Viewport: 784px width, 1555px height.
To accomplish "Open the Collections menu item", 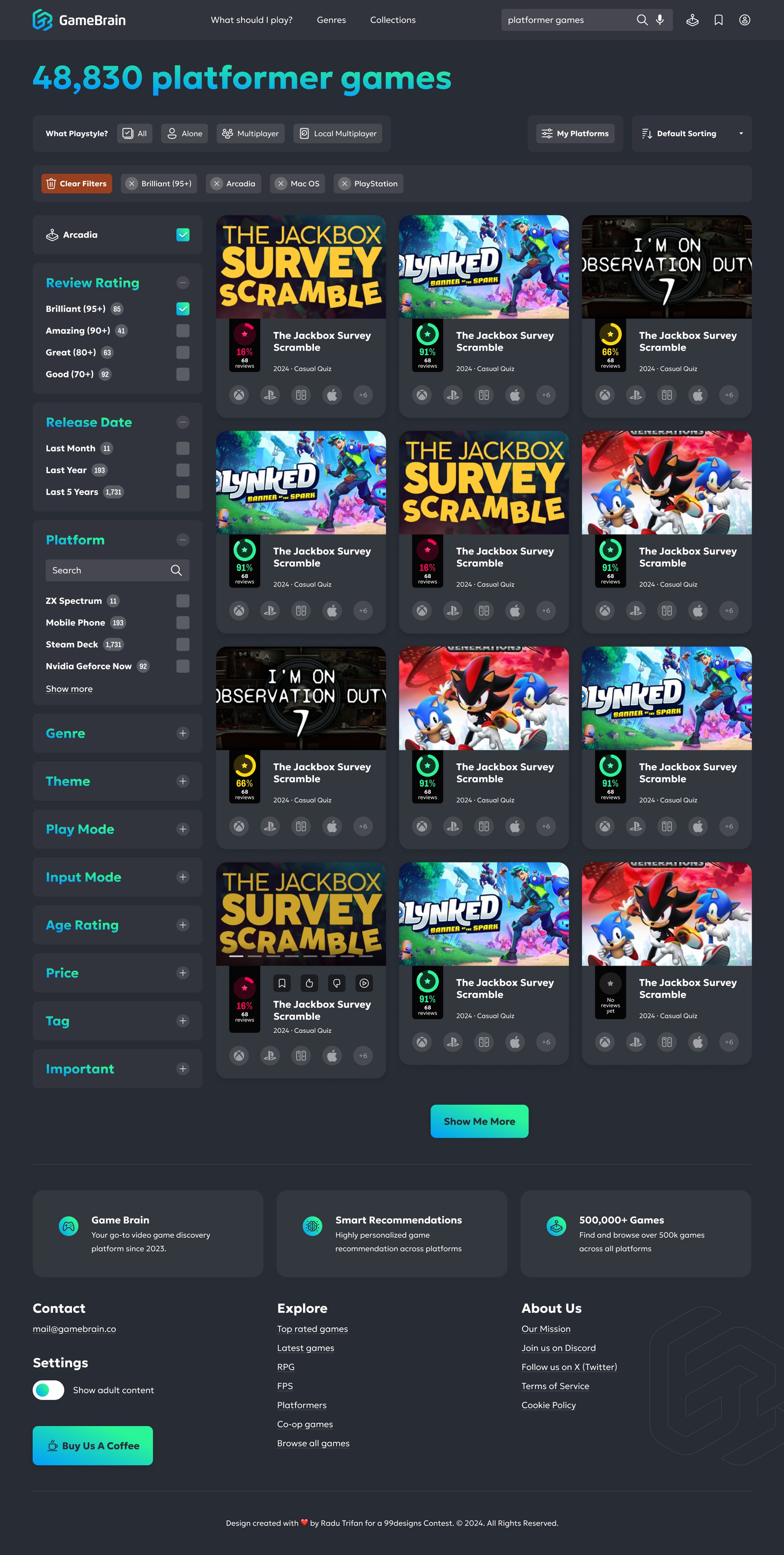I will 393,20.
